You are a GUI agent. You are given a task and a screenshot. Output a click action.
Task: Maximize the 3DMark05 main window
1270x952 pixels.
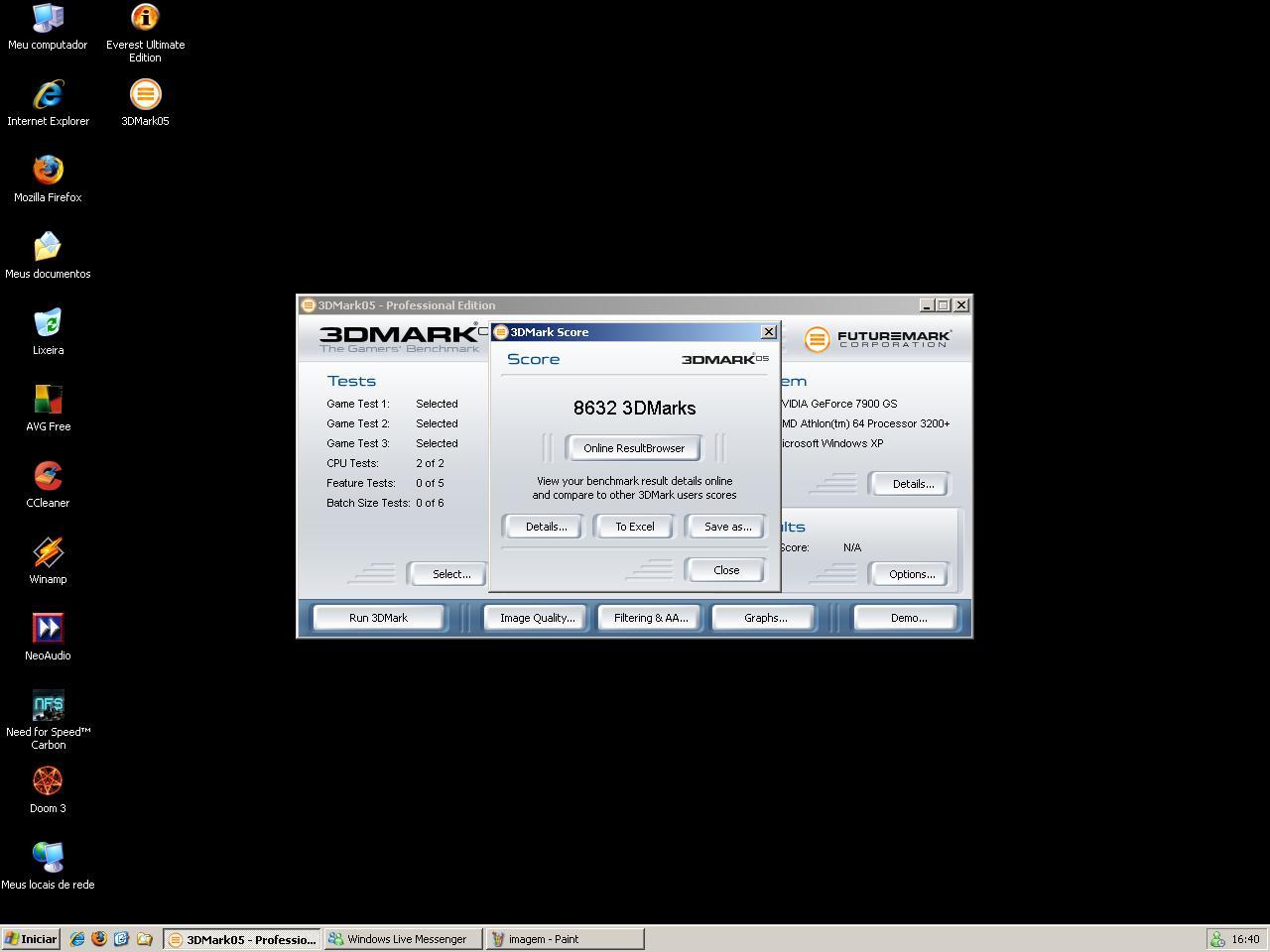[943, 305]
